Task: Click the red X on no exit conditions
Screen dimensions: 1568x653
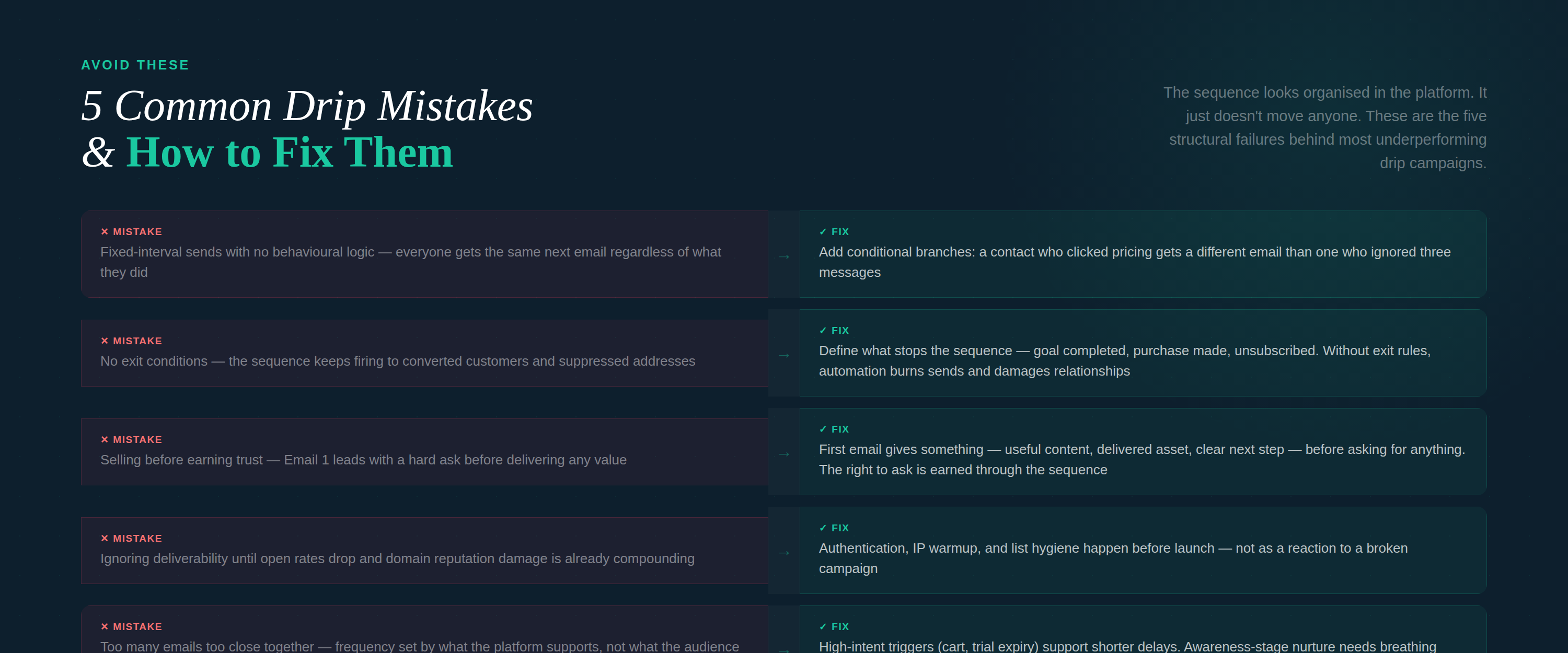Action: pyautogui.click(x=104, y=341)
